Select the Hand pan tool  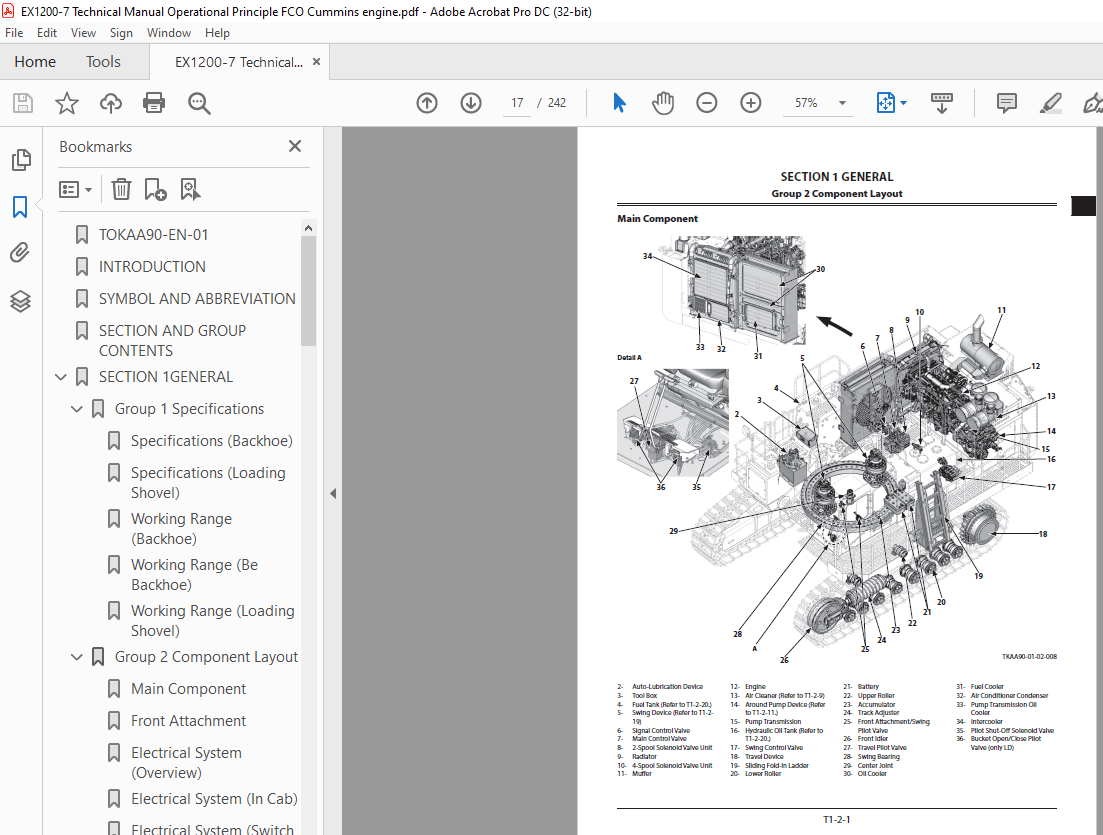[x=663, y=103]
